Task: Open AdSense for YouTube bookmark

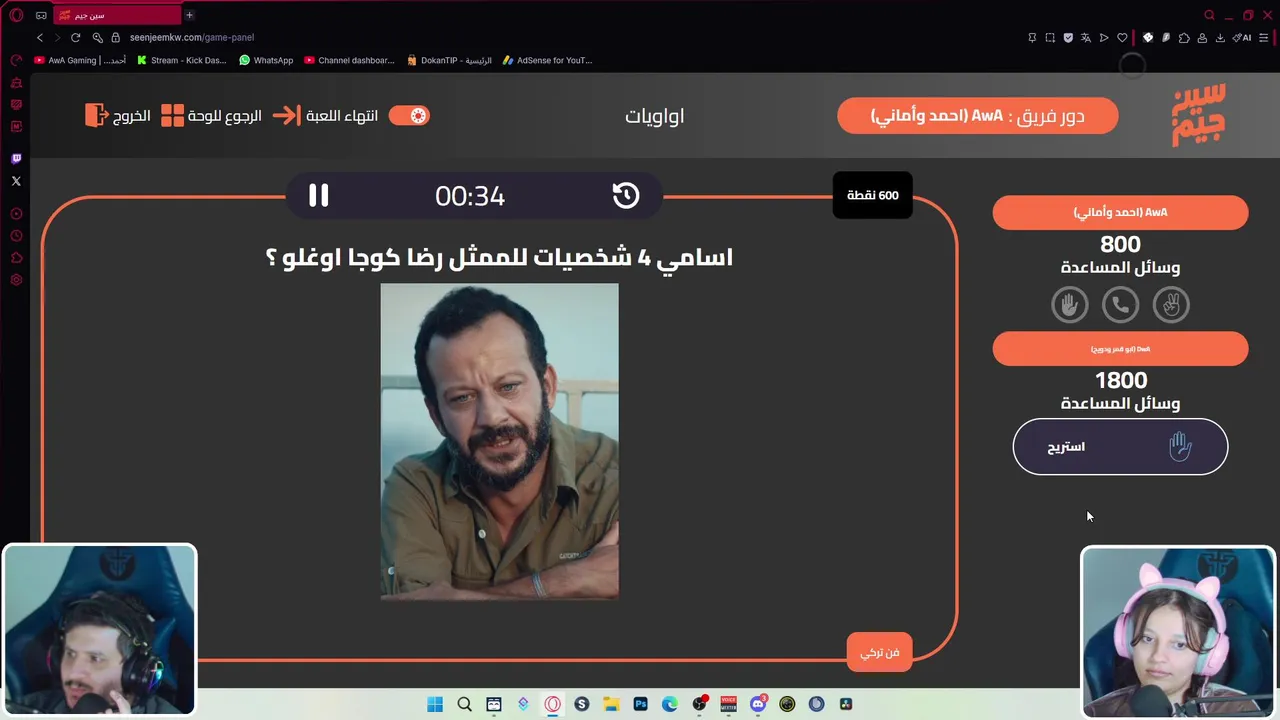Action: [x=548, y=60]
